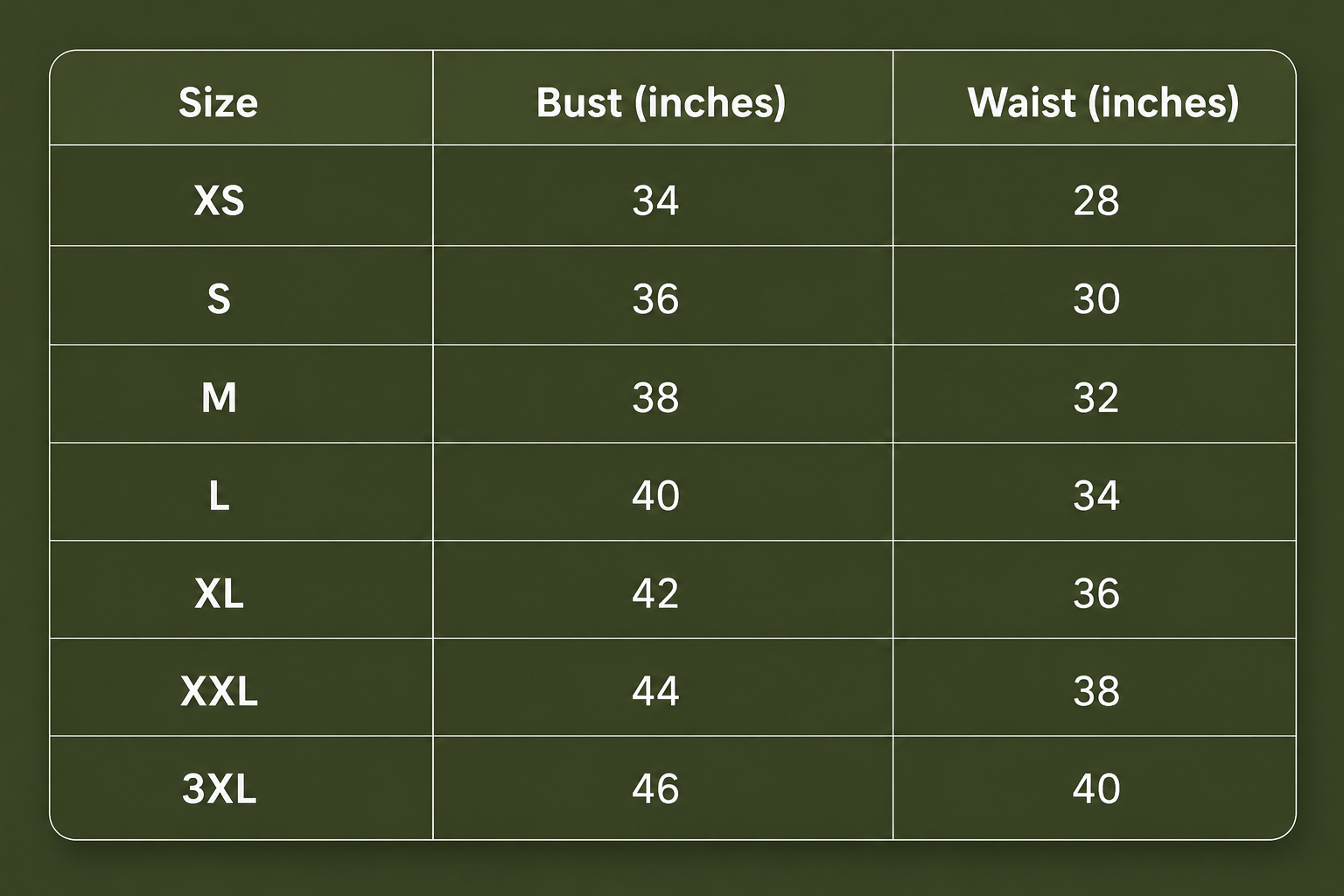Click the bust value 42 for XL

pos(655,594)
